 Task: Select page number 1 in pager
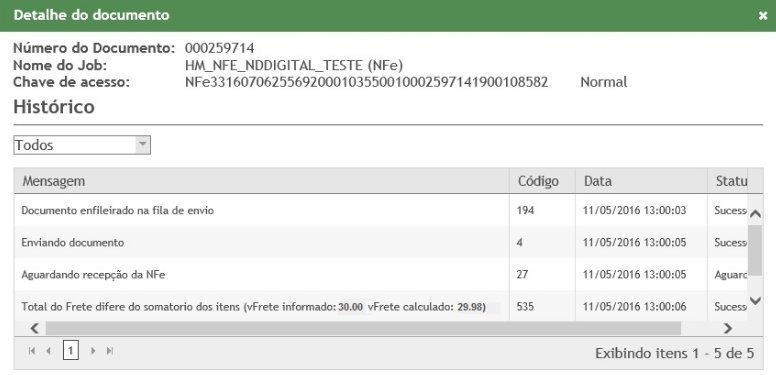click(x=71, y=351)
